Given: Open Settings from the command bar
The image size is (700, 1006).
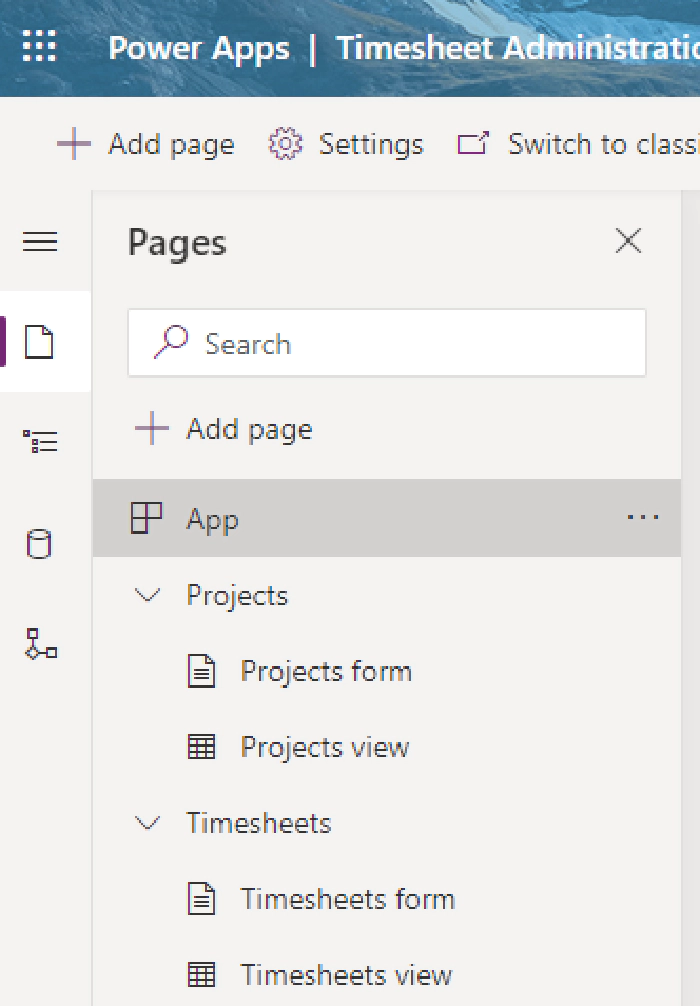Looking at the screenshot, I should pyautogui.click(x=346, y=144).
